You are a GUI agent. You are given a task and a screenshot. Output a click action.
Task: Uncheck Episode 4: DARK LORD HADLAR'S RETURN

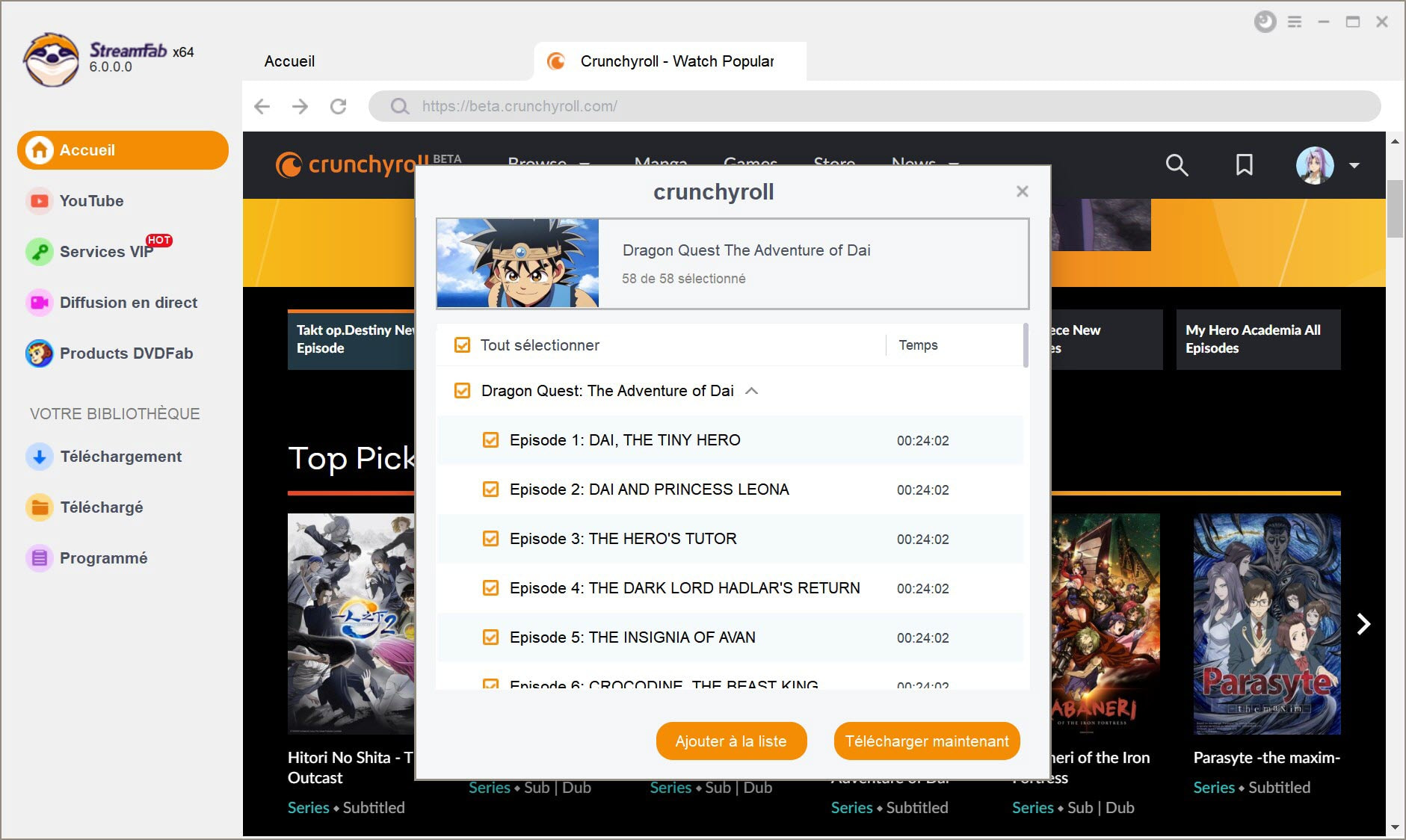(490, 588)
